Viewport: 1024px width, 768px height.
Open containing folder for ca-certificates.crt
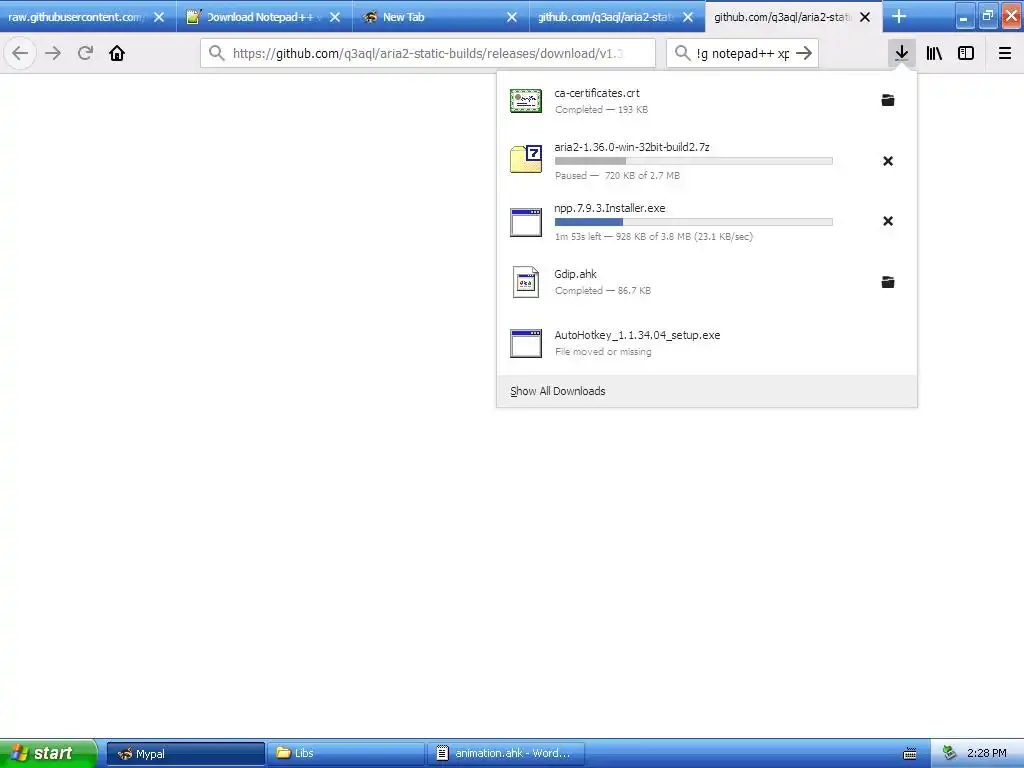pyautogui.click(x=888, y=100)
